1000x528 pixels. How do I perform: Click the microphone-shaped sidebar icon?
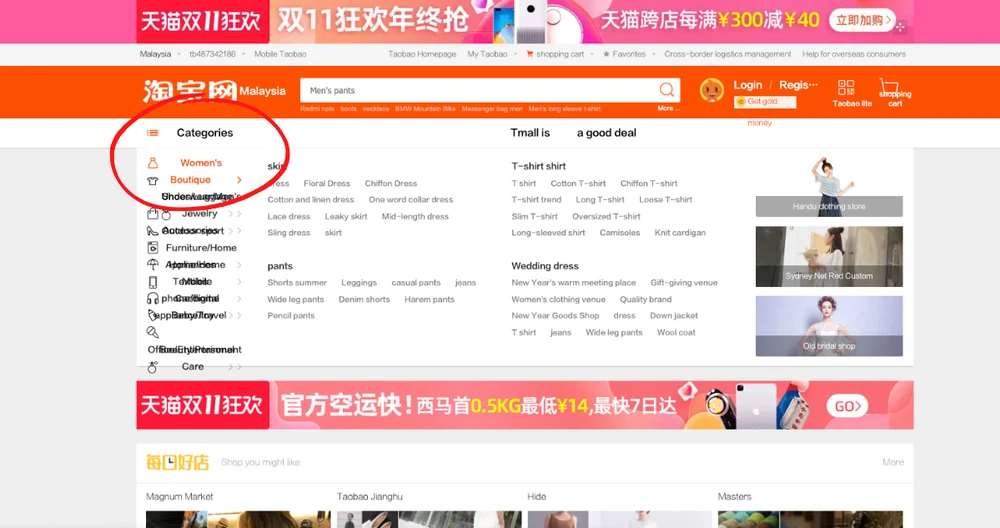tap(152, 332)
